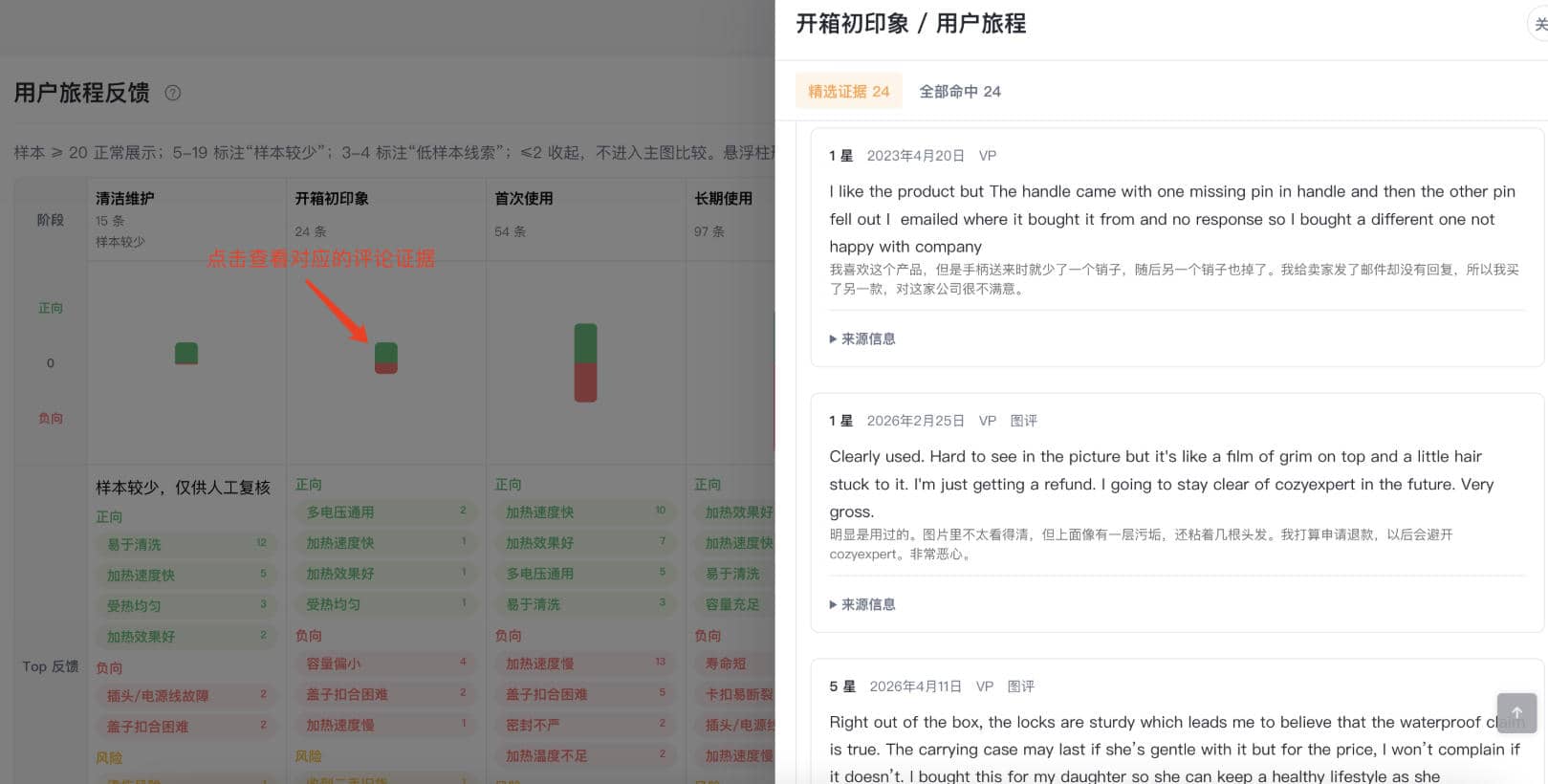This screenshot has height=784, width=1548.
Task: Select the 开箱初印象 sentiment bar in the chart
Action: 386,358
